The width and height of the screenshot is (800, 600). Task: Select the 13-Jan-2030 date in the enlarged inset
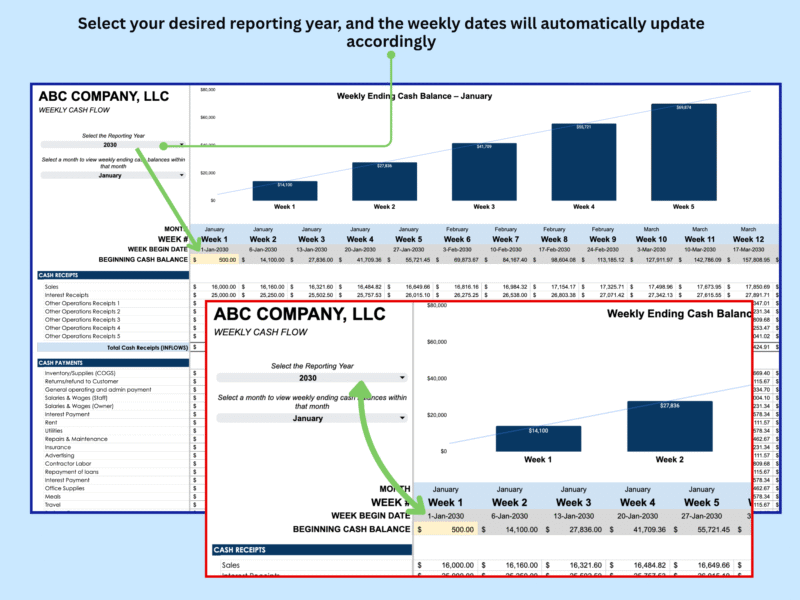[573, 516]
